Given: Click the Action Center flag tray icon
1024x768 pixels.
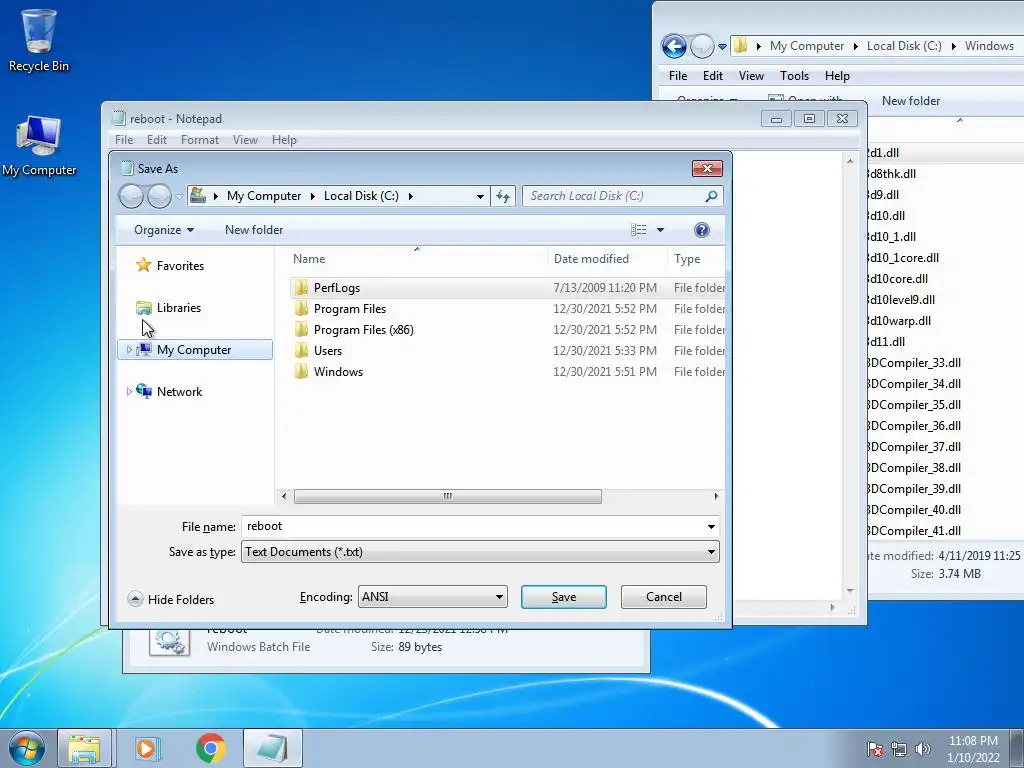Looking at the screenshot, I should (875, 749).
